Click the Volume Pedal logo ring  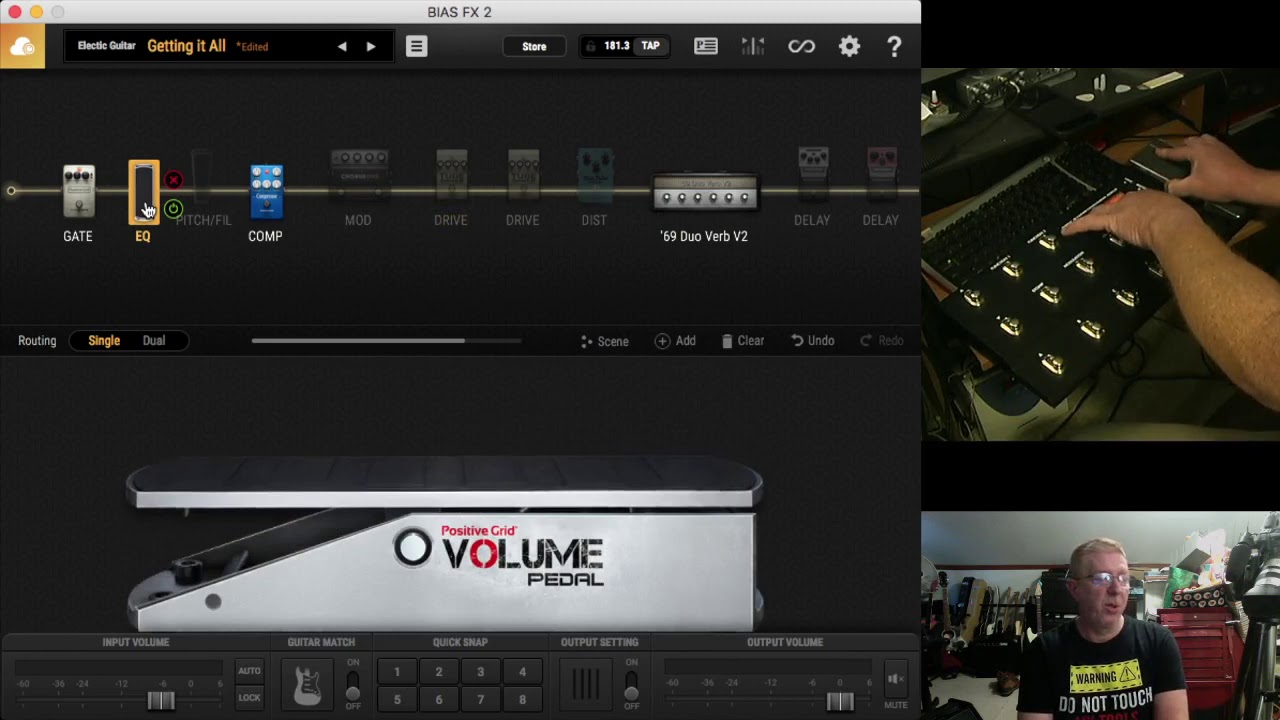412,548
